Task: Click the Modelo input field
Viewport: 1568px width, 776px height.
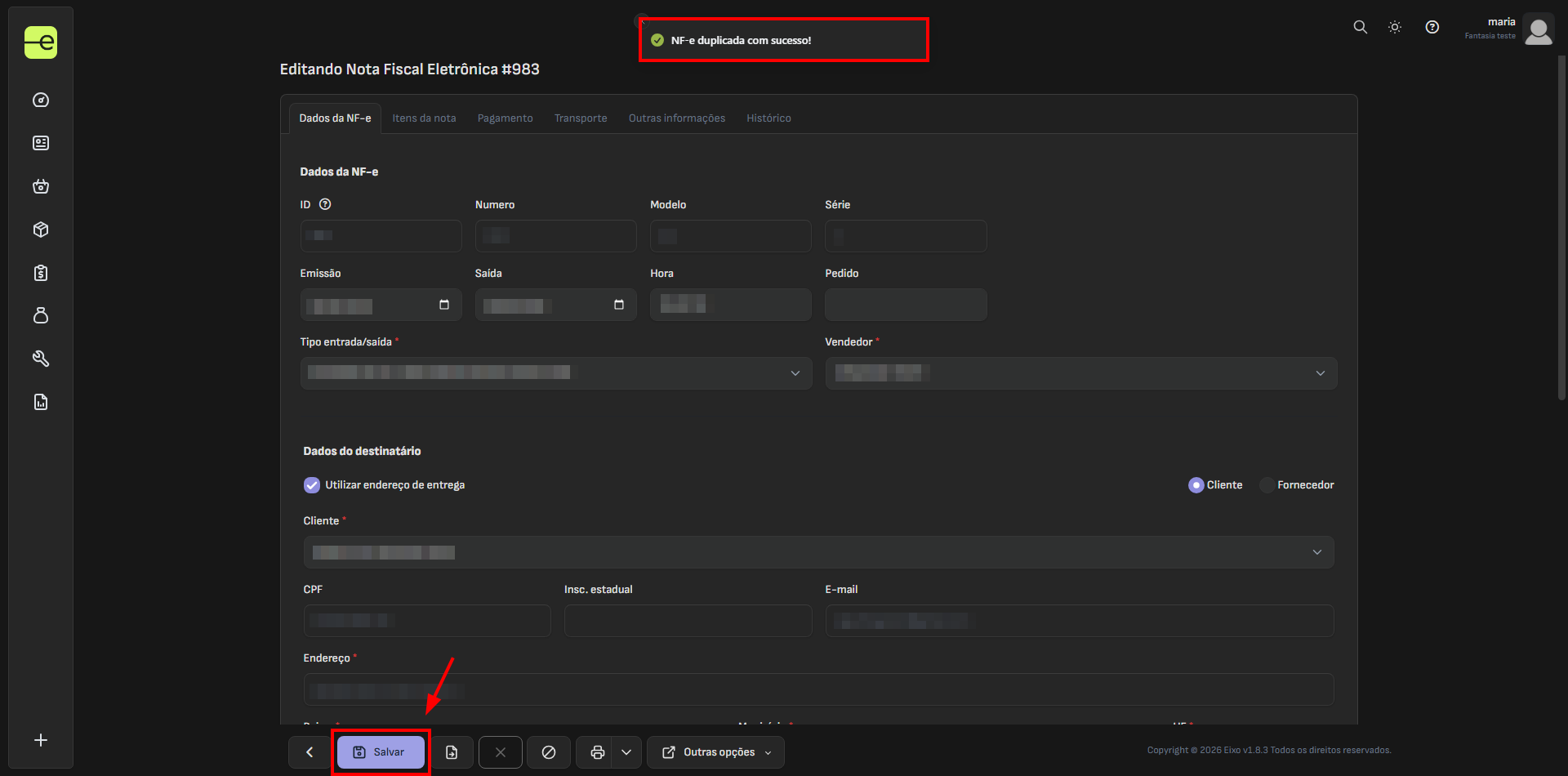Action: (x=731, y=236)
